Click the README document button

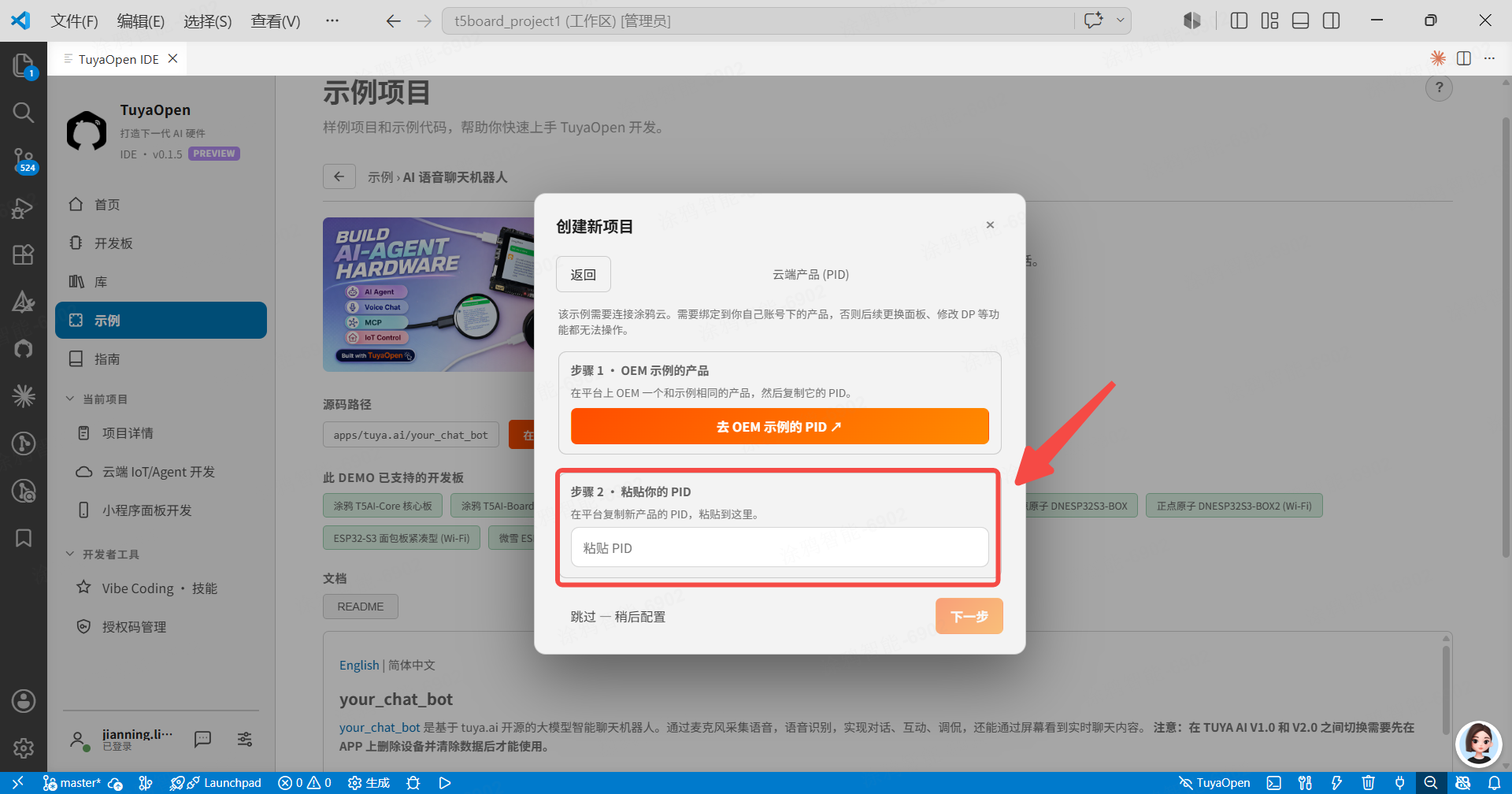[361, 607]
